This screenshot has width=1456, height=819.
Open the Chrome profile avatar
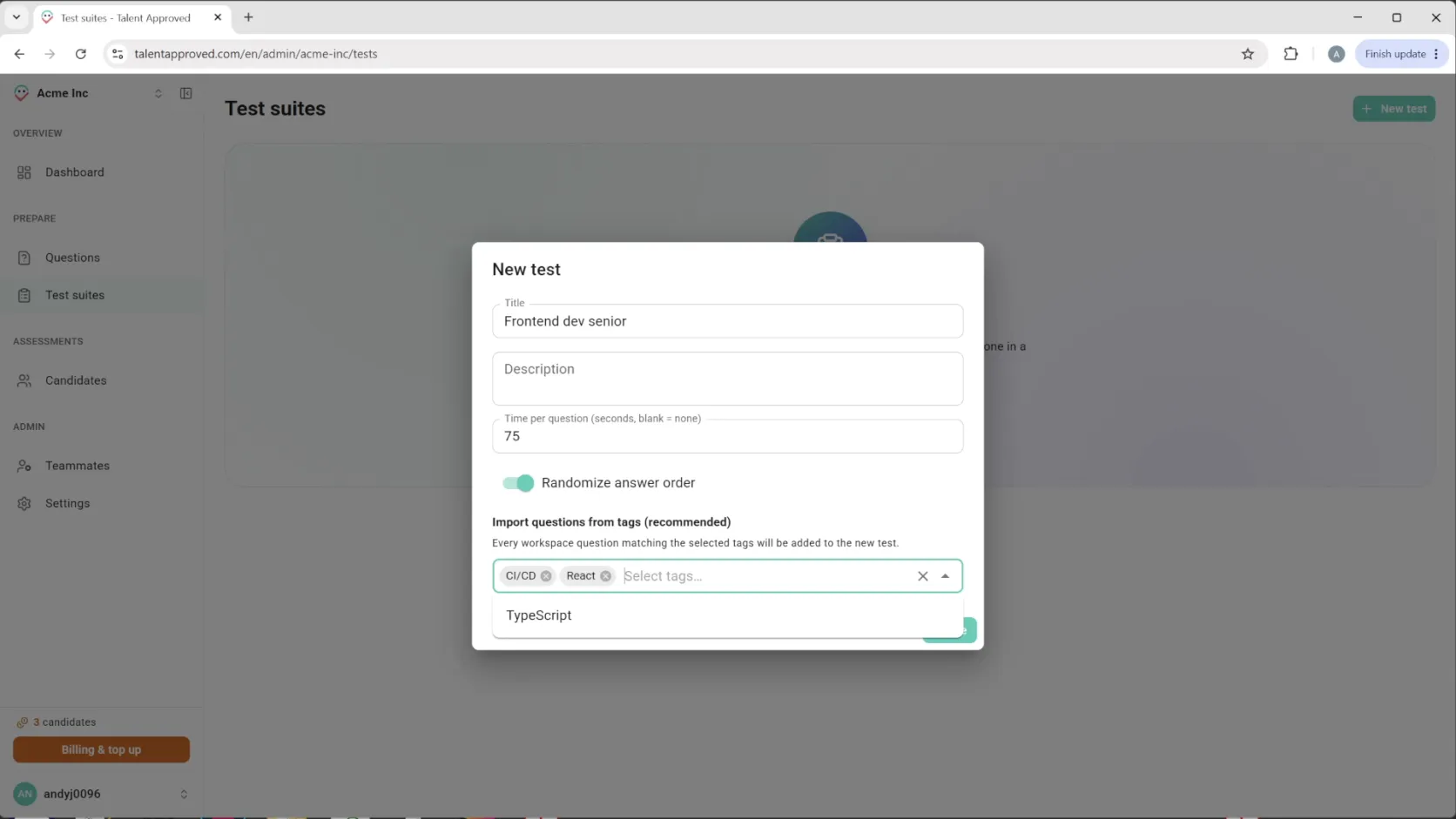1336,54
